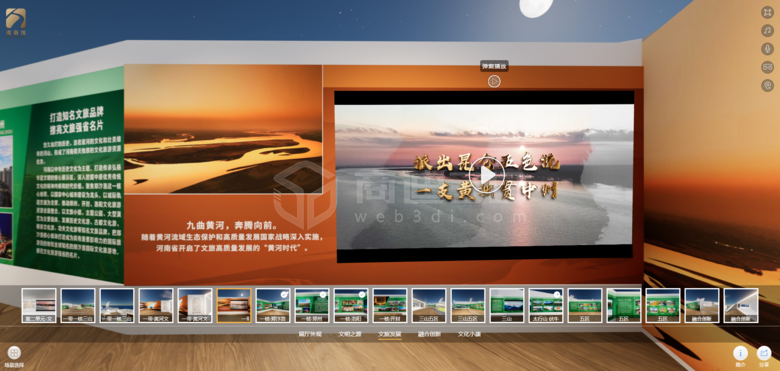Open the 第二单元 scene thumbnail
This screenshot has width=780, height=371.
click(39, 305)
